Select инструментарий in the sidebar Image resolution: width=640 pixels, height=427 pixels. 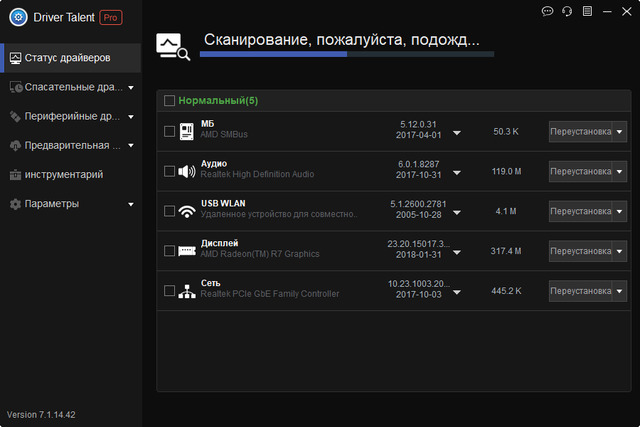click(x=64, y=174)
